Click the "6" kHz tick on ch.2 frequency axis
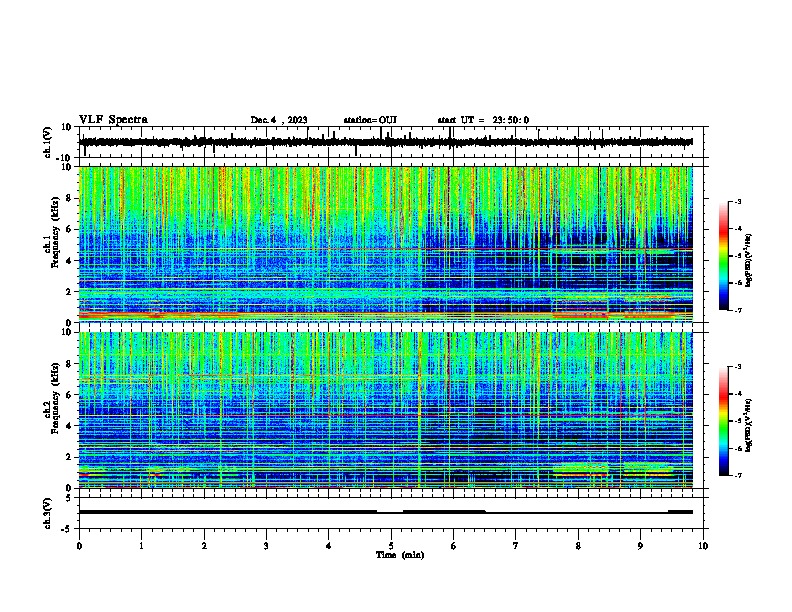This screenshot has width=792, height=612. click(69, 395)
